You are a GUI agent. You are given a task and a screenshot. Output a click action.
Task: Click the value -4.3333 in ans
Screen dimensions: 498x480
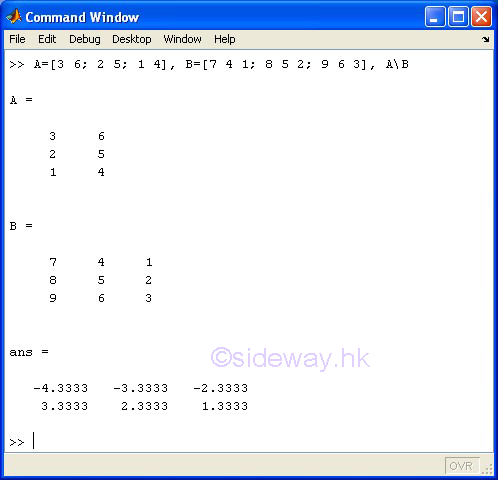click(61, 388)
